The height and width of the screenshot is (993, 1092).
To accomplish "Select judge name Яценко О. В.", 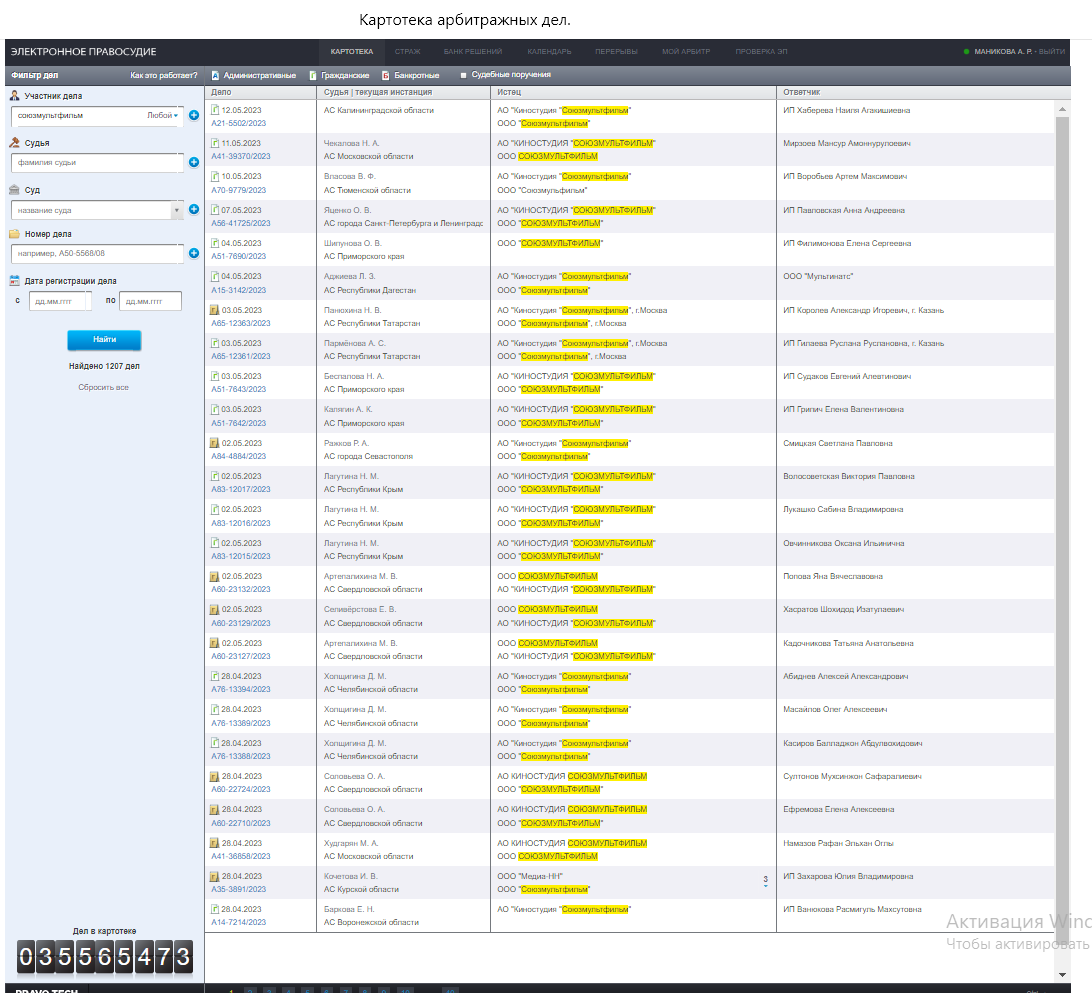I will click(x=348, y=210).
